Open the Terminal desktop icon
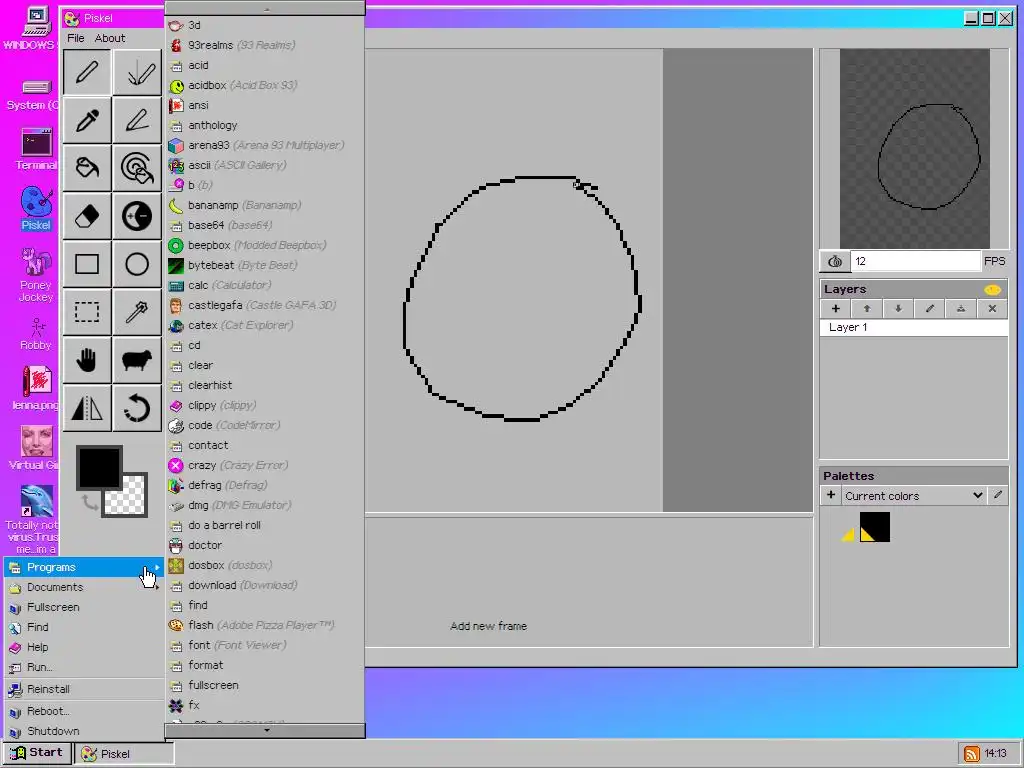 click(36, 150)
